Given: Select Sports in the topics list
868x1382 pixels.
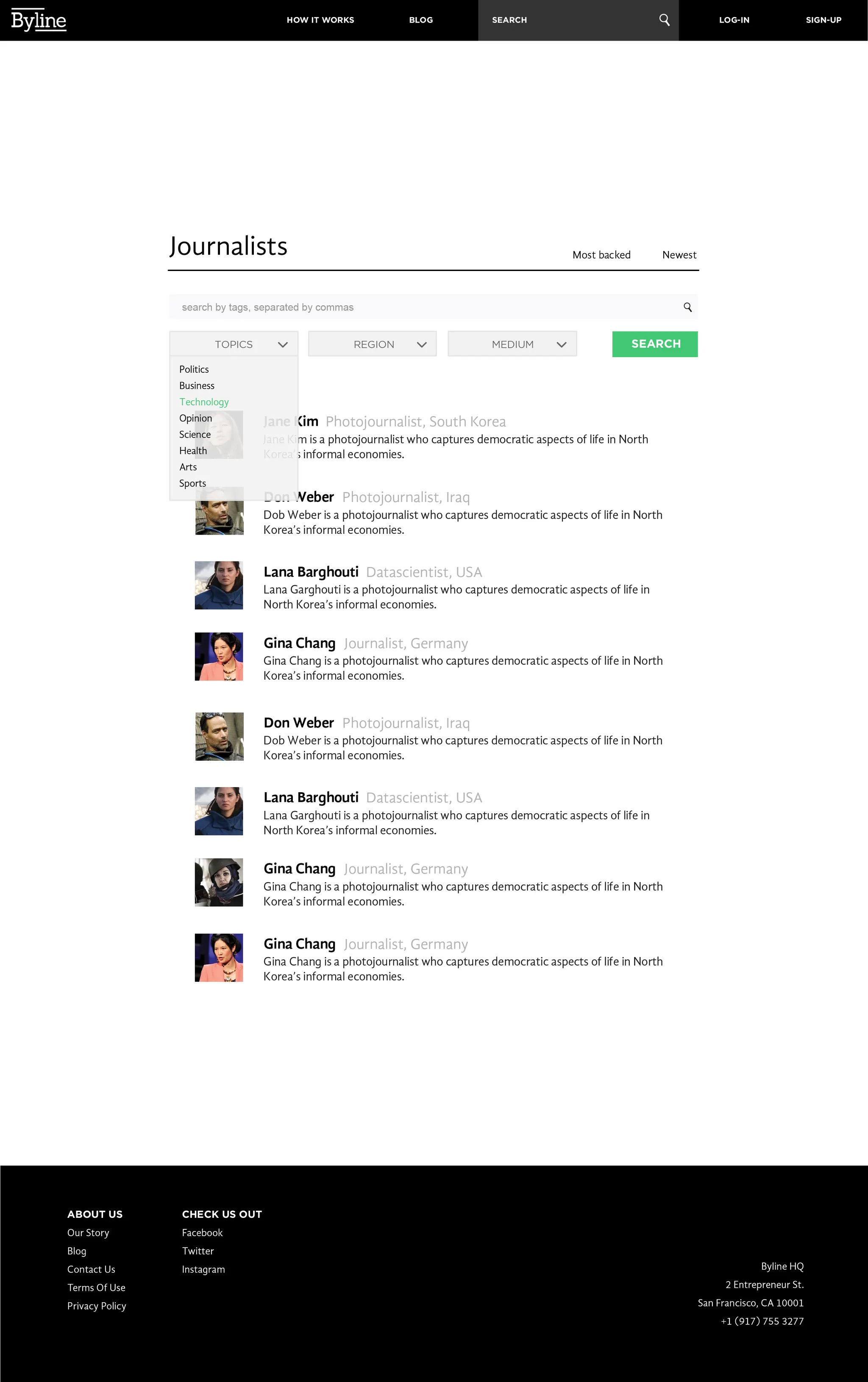Looking at the screenshot, I should coord(192,483).
